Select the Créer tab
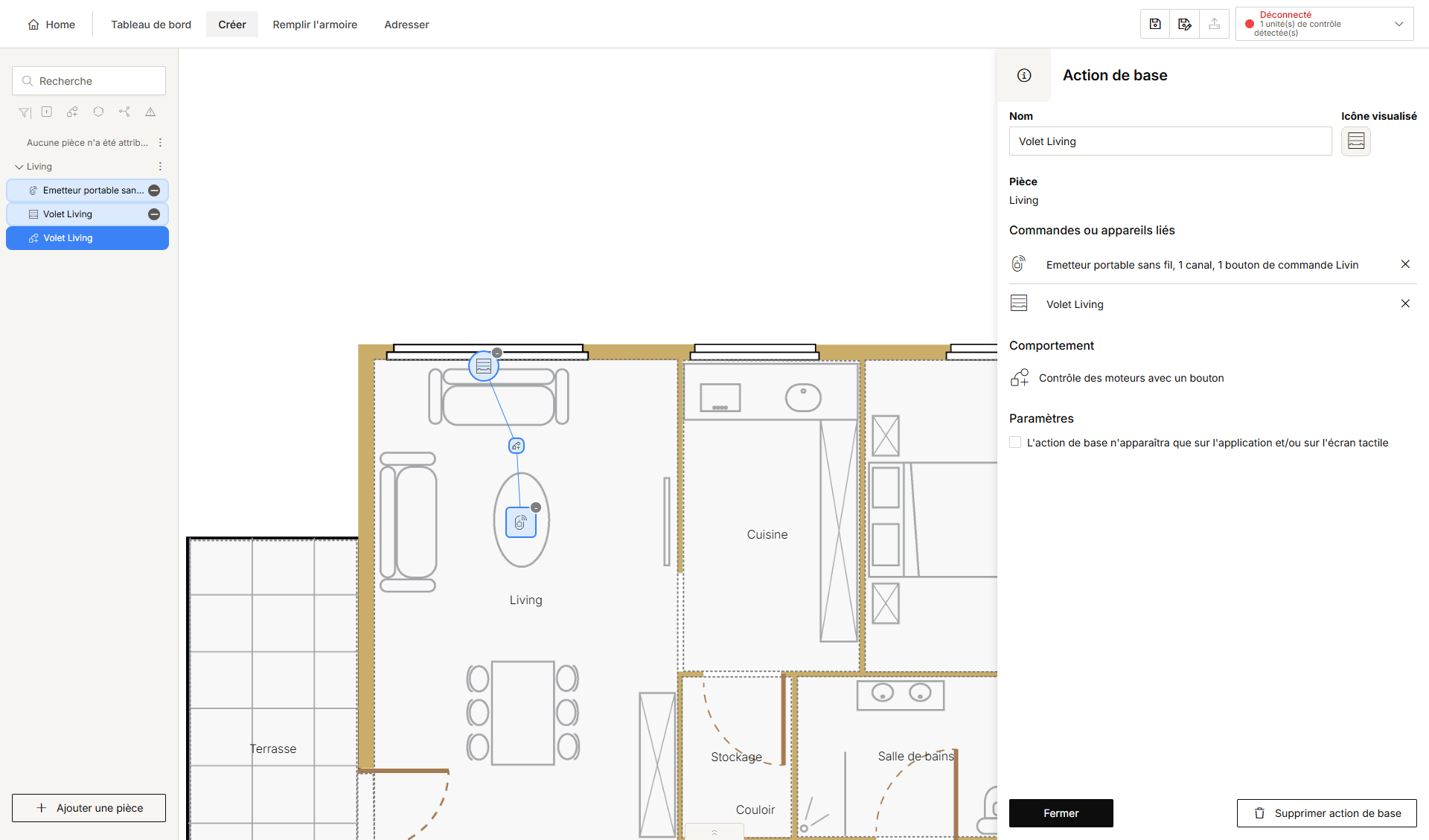The image size is (1429, 840). (x=232, y=25)
